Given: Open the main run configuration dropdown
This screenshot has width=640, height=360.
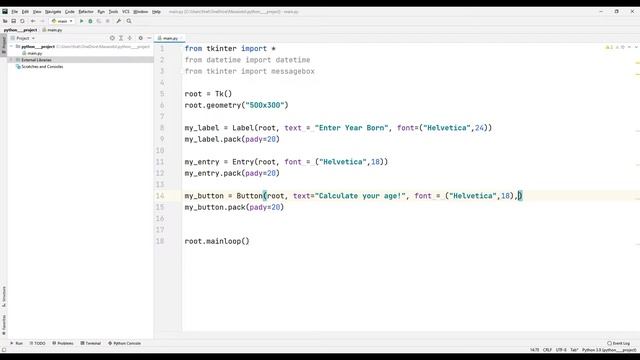Looking at the screenshot, I should pyautogui.click(x=62, y=21).
